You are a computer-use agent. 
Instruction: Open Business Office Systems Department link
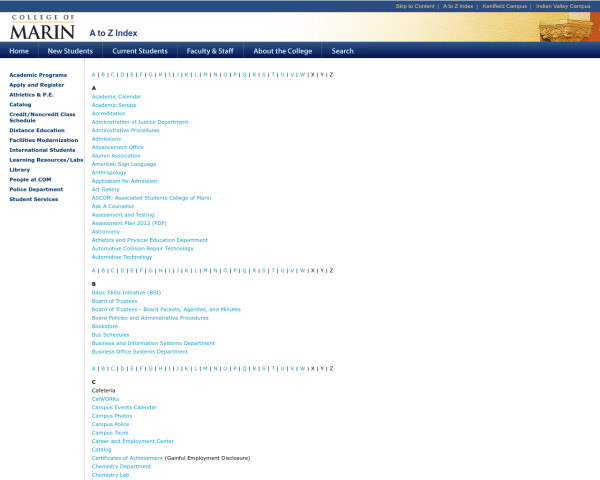point(140,351)
